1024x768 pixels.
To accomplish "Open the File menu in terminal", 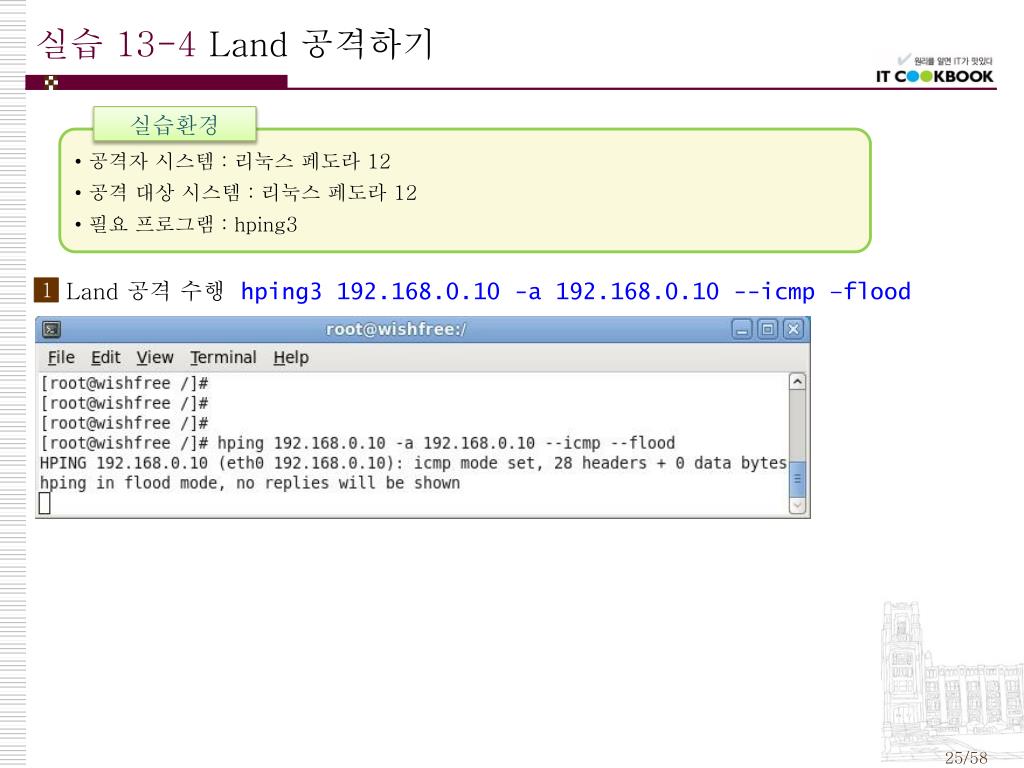I will (x=61, y=357).
